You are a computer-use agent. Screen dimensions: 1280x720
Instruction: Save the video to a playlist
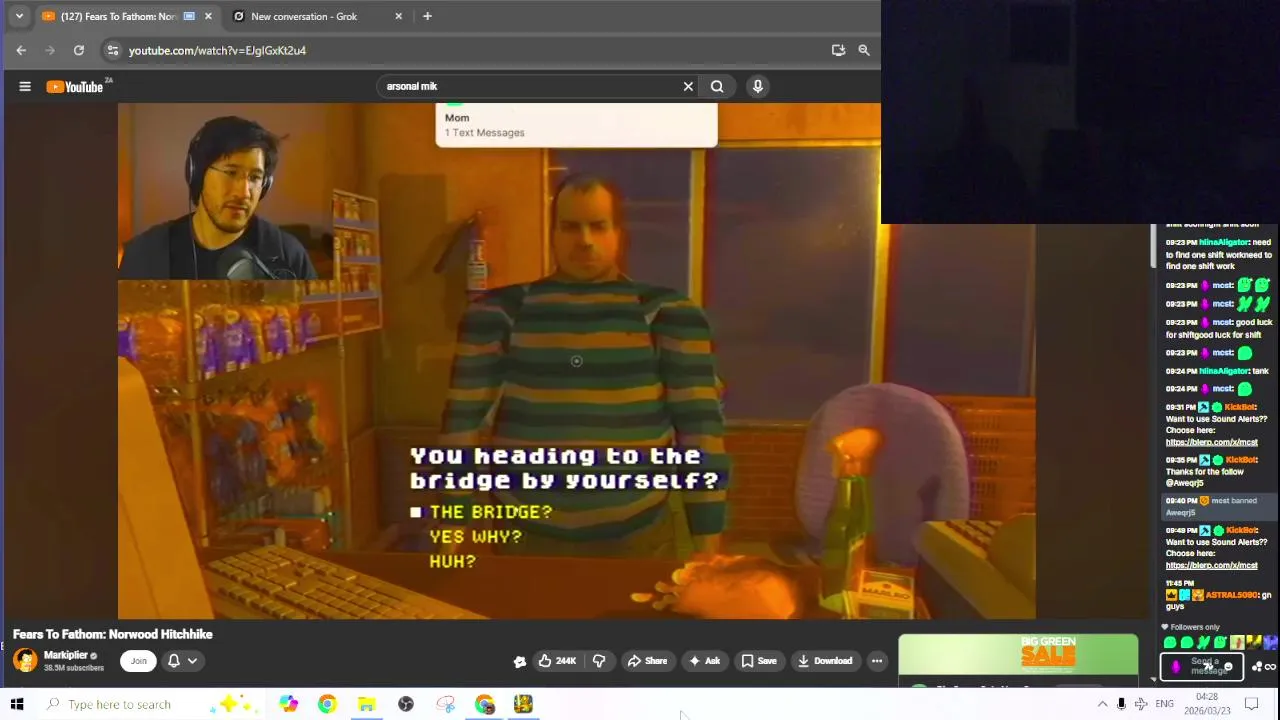[x=759, y=661]
